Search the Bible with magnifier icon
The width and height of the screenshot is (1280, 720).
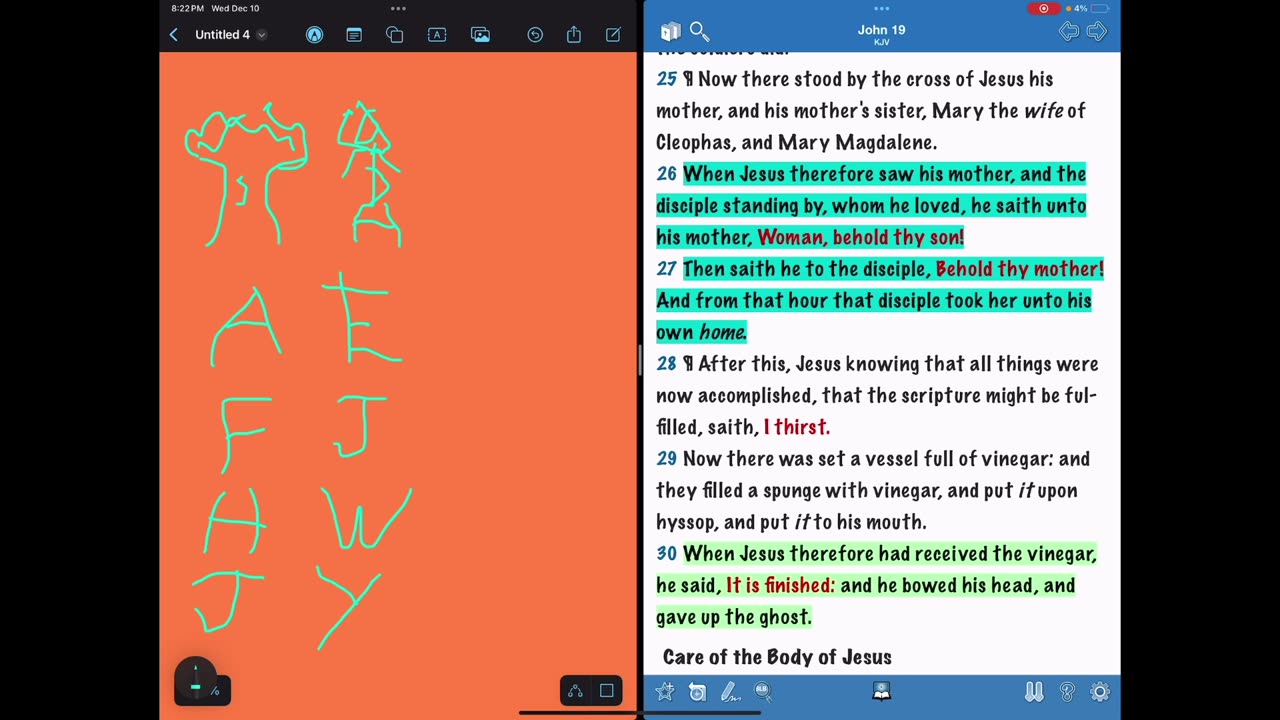coord(700,32)
